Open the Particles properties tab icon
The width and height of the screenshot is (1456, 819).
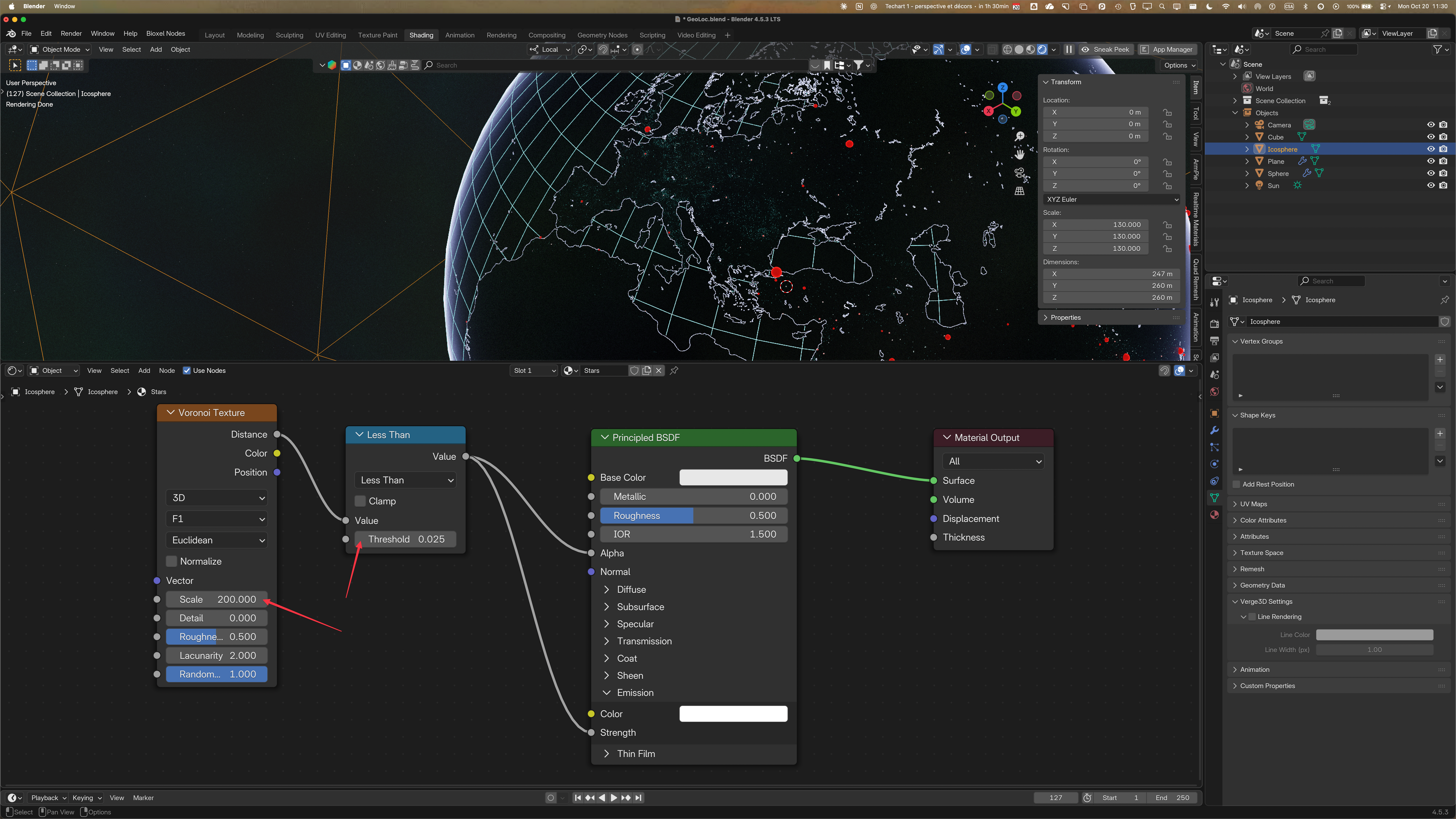1215,447
